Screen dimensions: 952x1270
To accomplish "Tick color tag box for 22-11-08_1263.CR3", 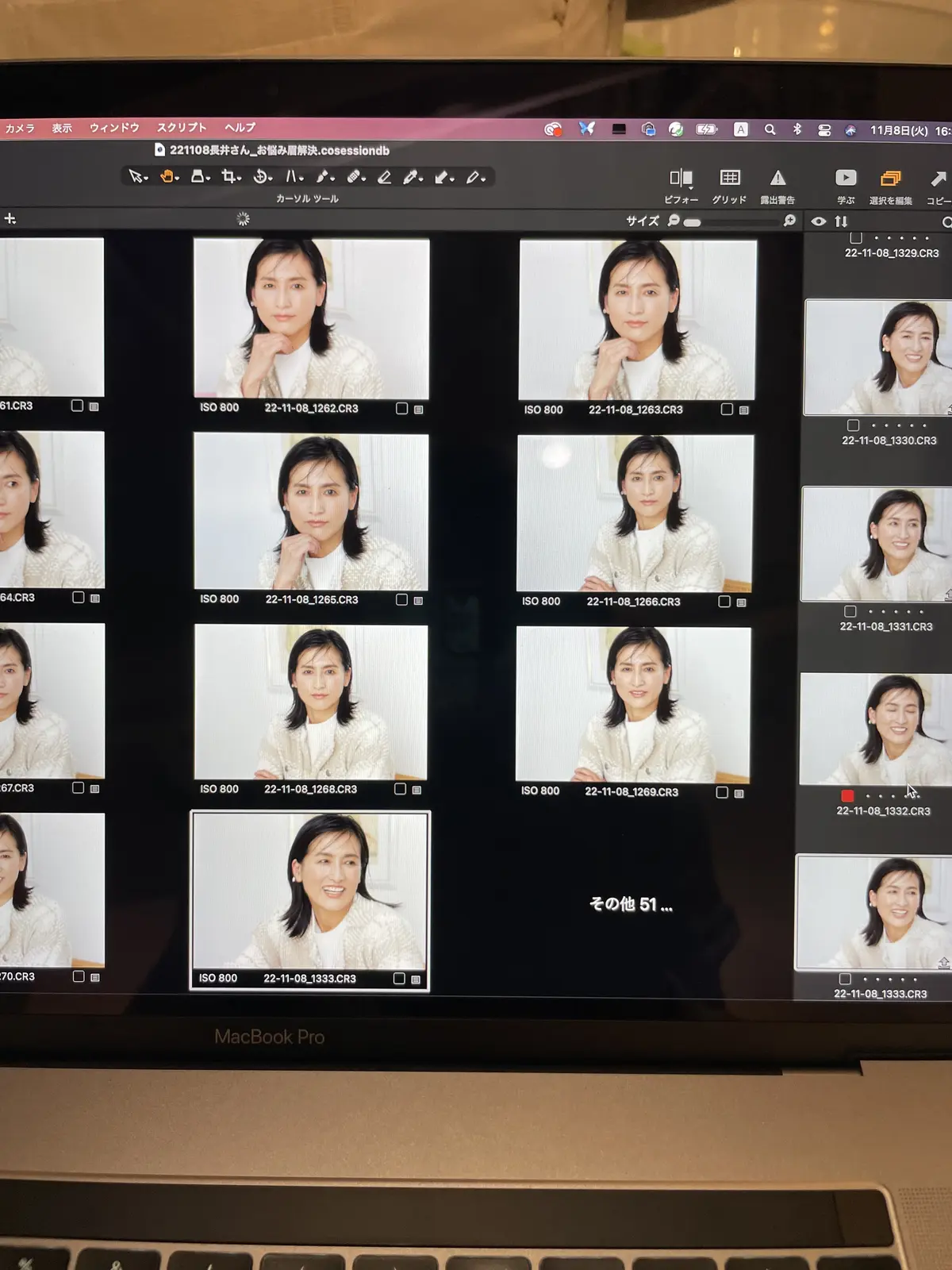I will (727, 409).
